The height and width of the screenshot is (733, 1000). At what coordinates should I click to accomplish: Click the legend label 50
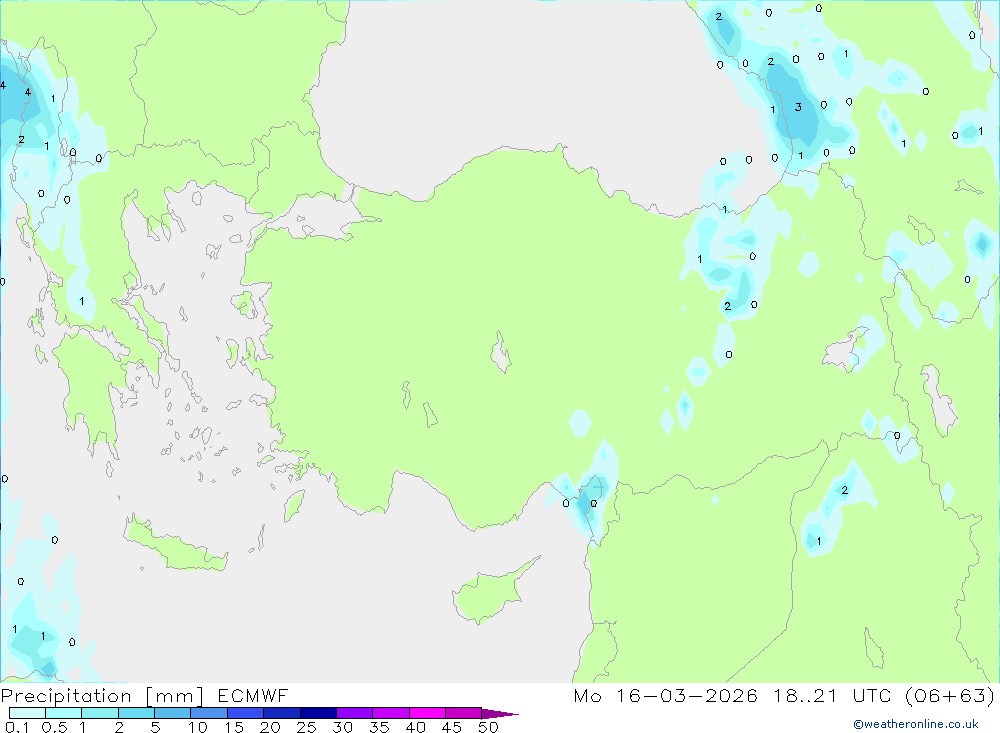(489, 727)
